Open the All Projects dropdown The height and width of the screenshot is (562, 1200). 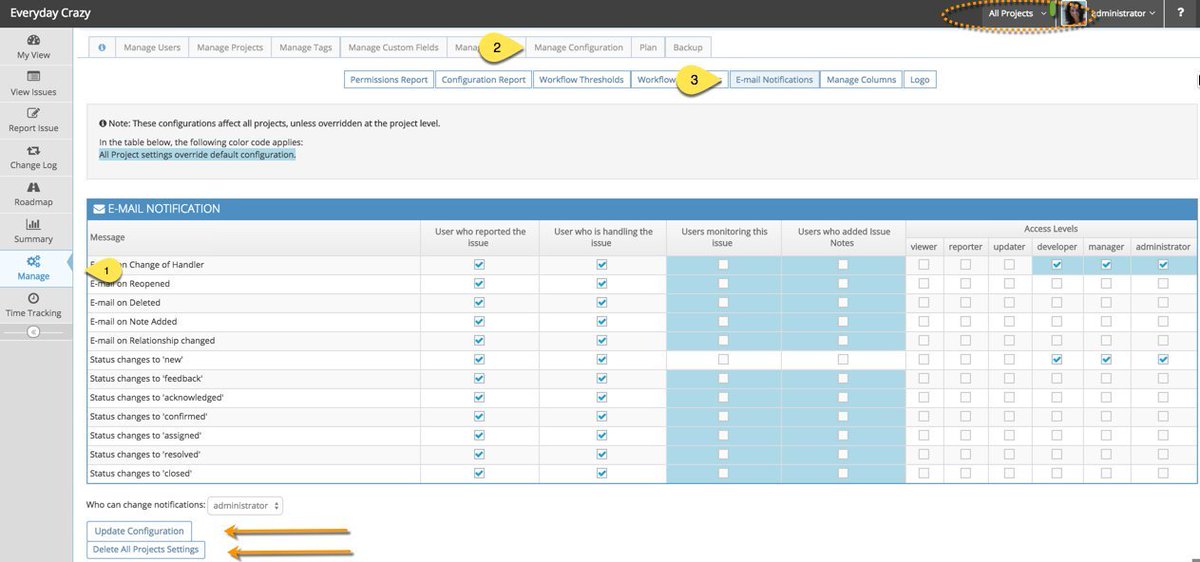(x=1017, y=13)
